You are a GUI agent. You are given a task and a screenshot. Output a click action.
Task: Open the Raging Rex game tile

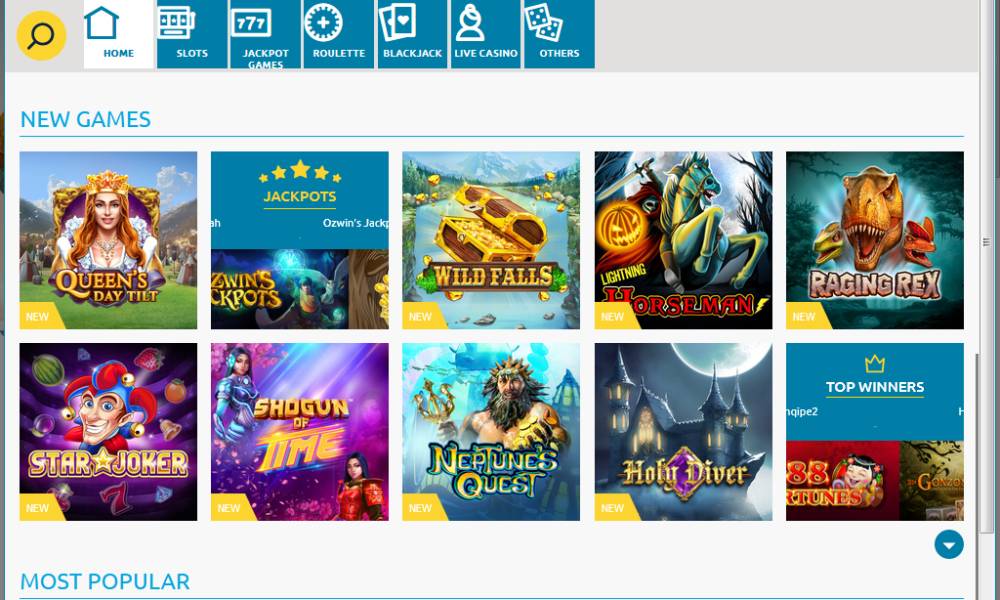(x=874, y=240)
